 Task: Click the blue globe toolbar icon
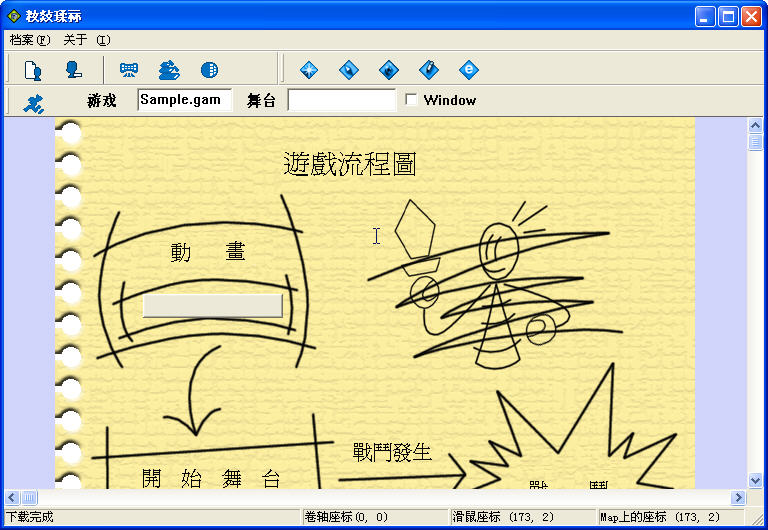tap(209, 70)
